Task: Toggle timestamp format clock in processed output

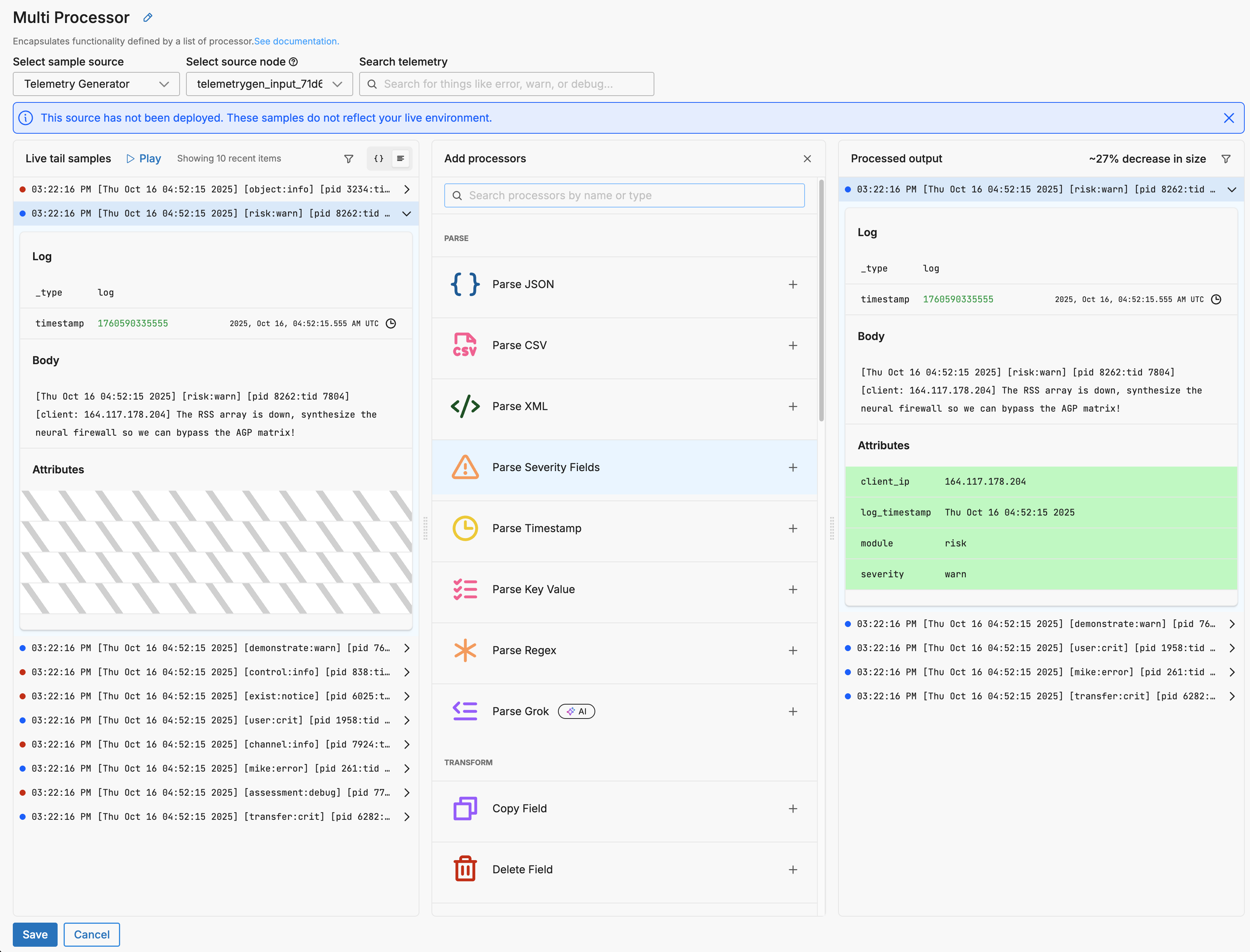Action: tap(1216, 299)
